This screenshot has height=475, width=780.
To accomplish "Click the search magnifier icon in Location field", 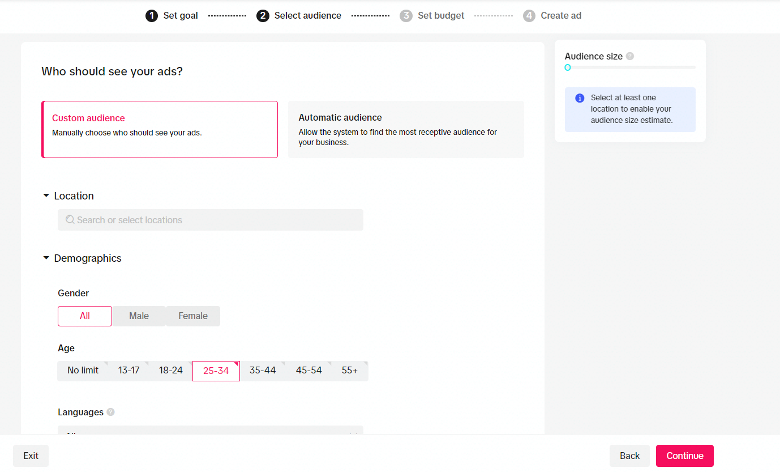I will [70, 219].
